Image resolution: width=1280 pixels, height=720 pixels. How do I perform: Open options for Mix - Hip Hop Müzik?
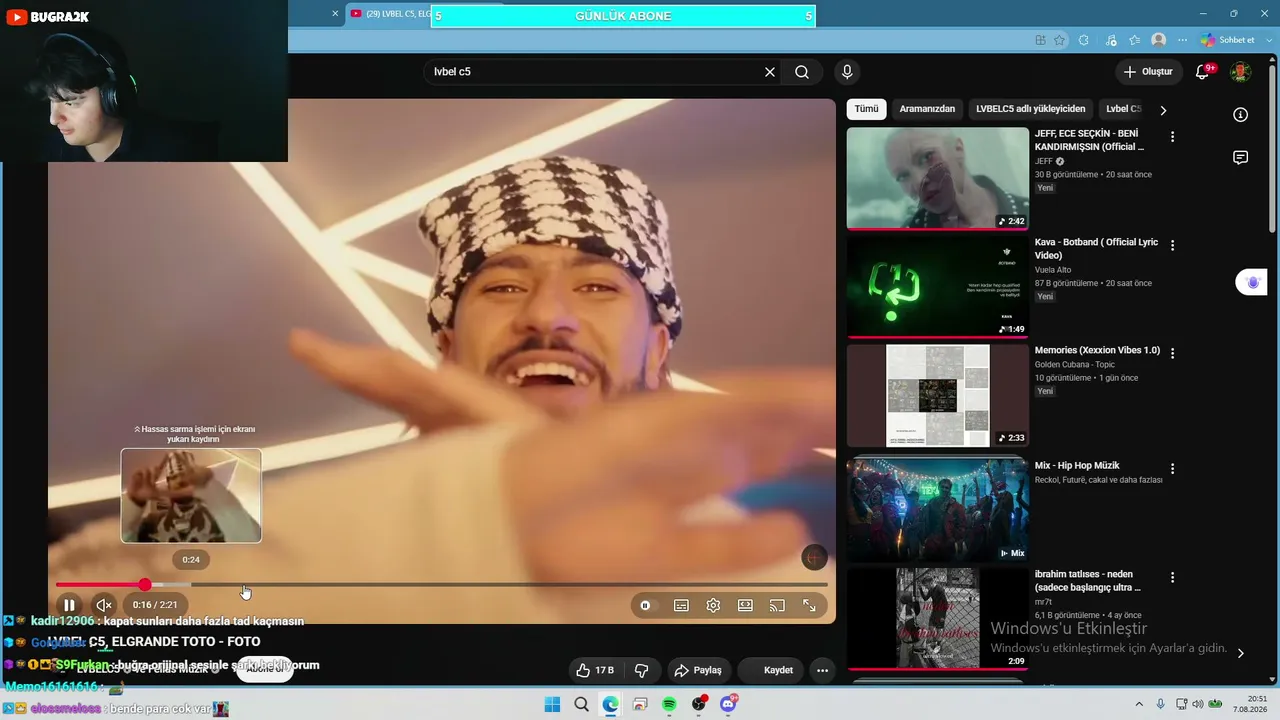[1173, 468]
